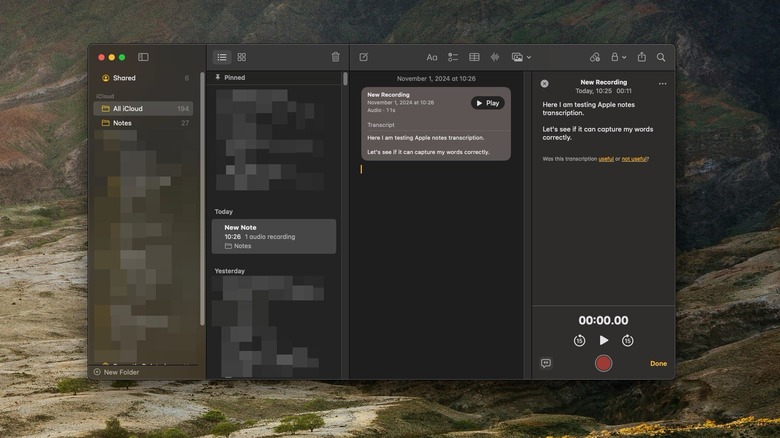Click the red record button
Viewport: 780px width, 438px height.
[x=603, y=363]
